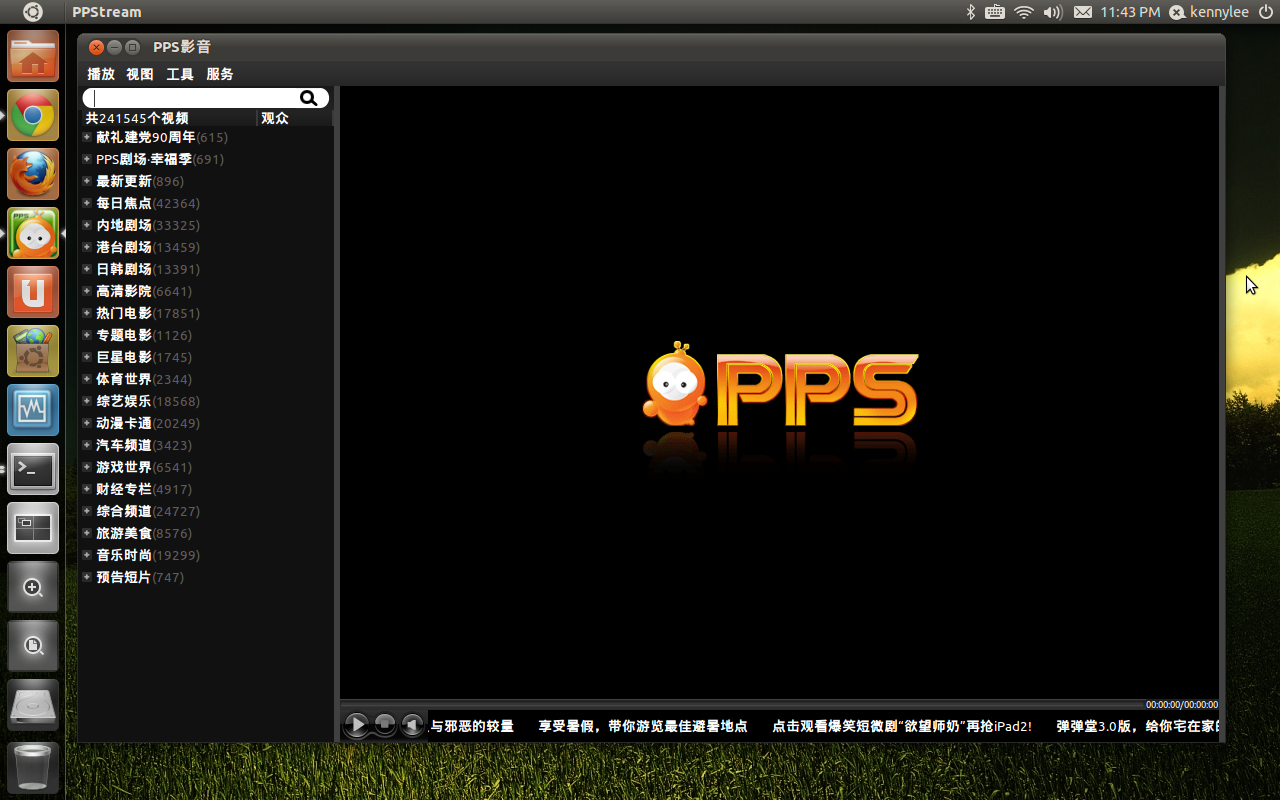
Task: Select the 巨星电影 (1745) row
Action: click(207, 357)
